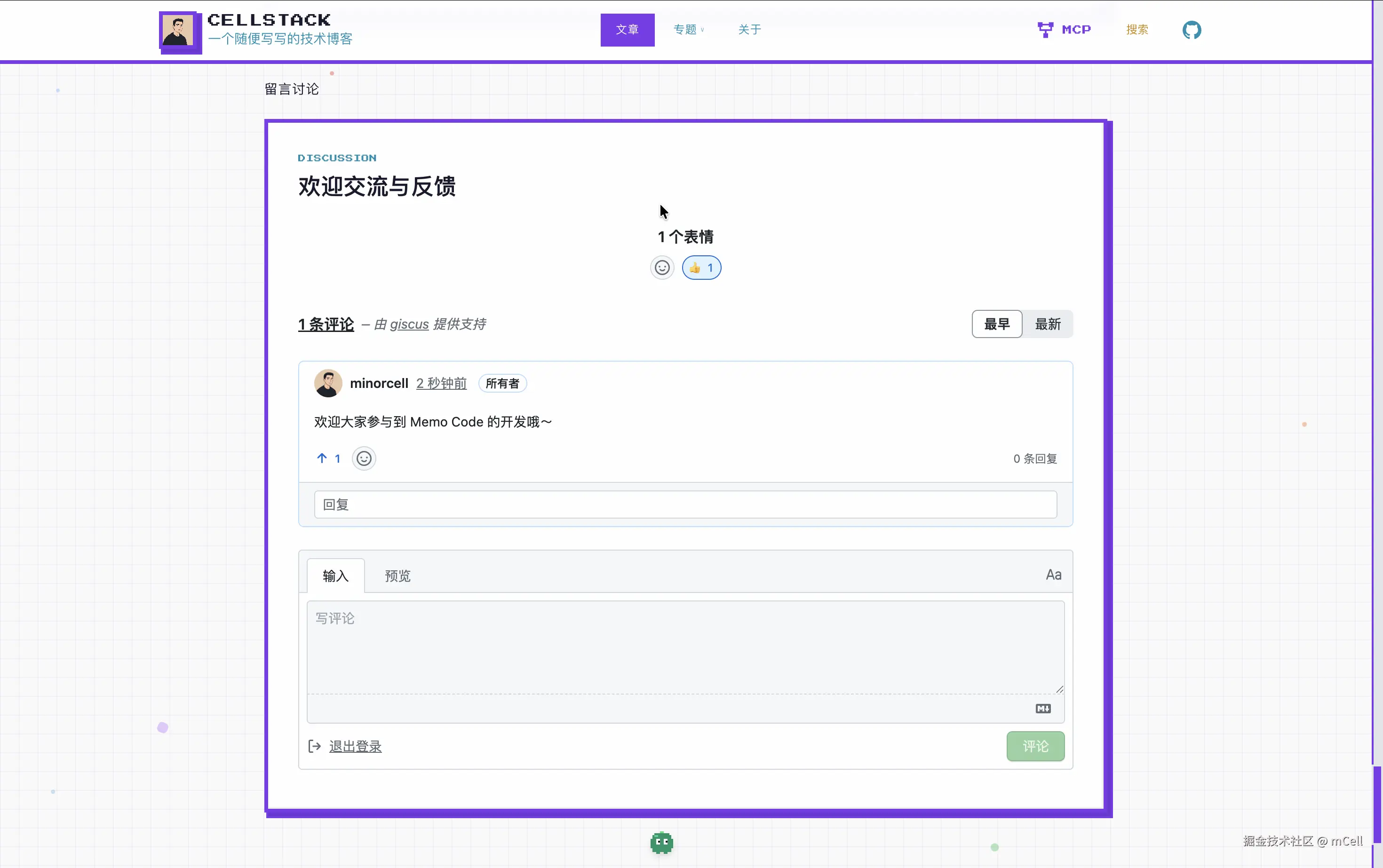Open the 关于 about page
Screen dimensions: 1383x868
749,29
